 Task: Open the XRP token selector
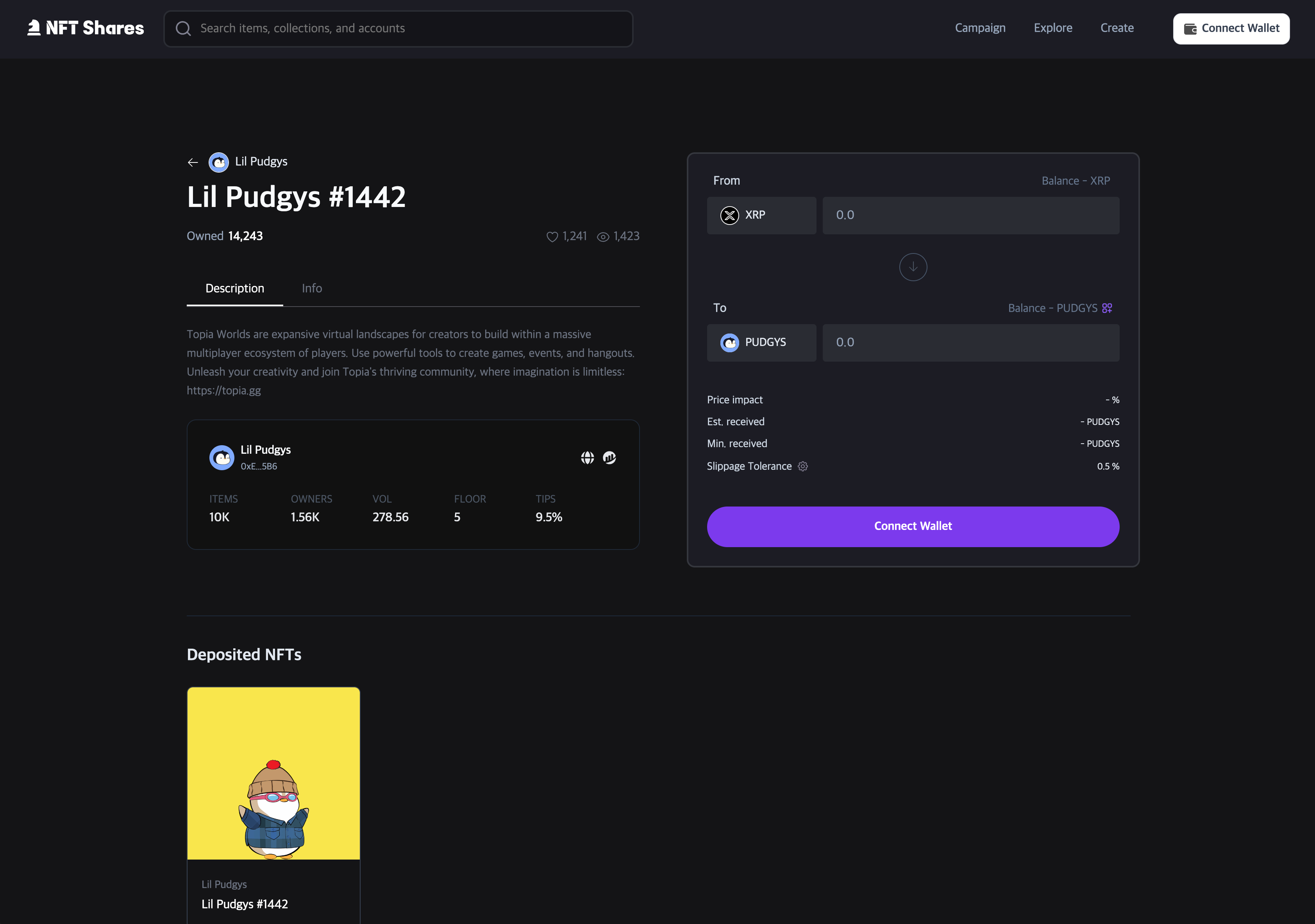[761, 215]
